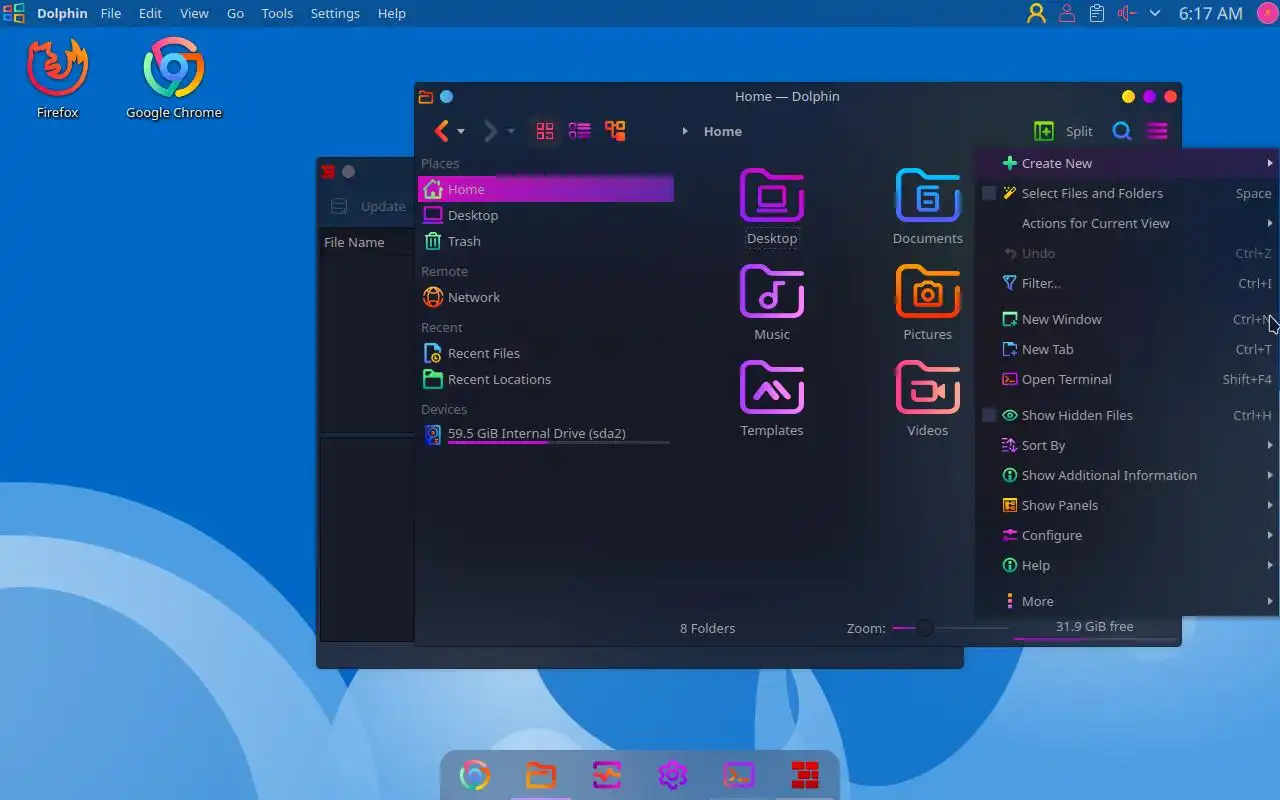Expand Actions for Current View submenu
This screenshot has width=1280, height=800.
point(1127,223)
